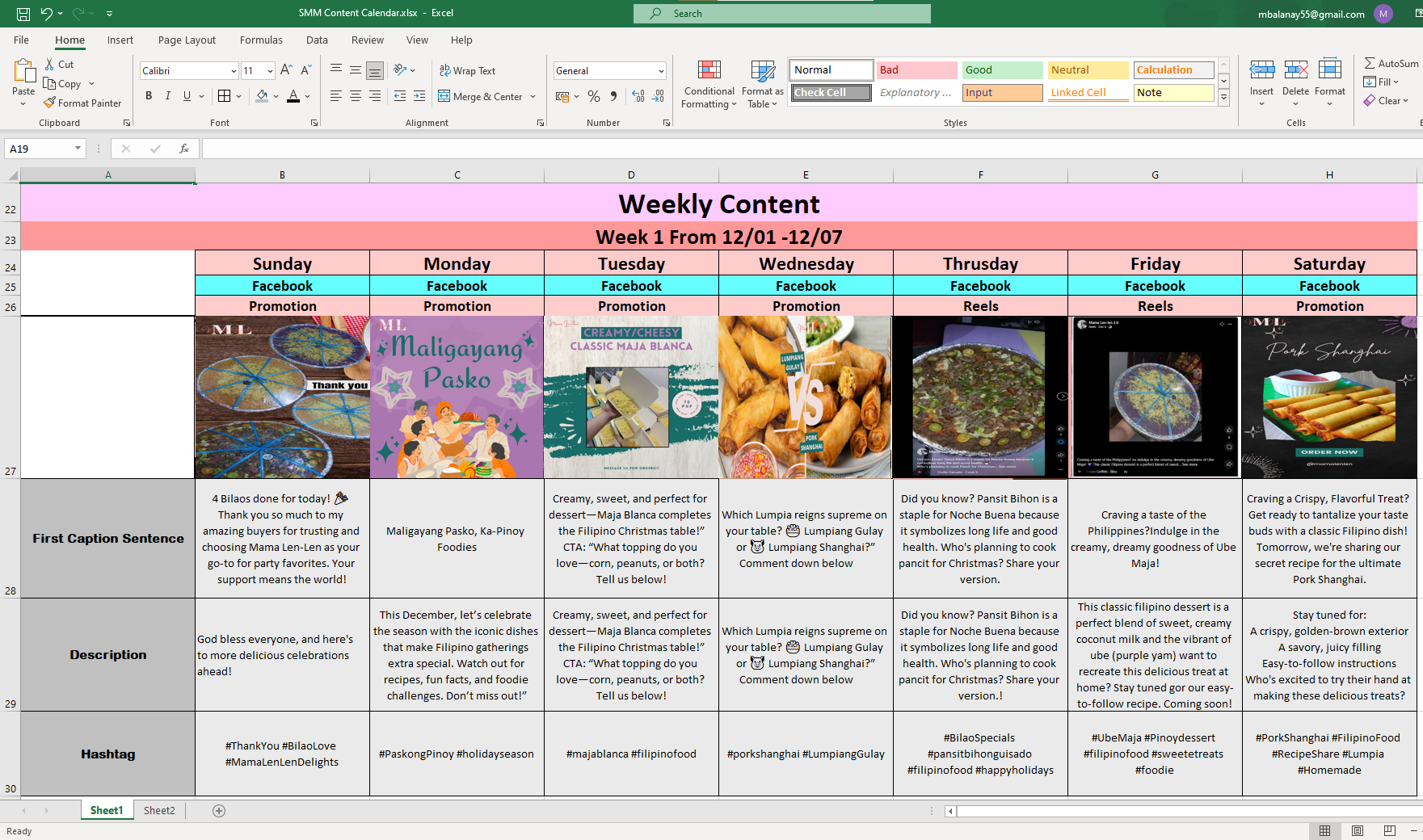Viewport: 1423px width, 840px height.
Task: Enable Top Align for the cell
Action: coord(336,70)
